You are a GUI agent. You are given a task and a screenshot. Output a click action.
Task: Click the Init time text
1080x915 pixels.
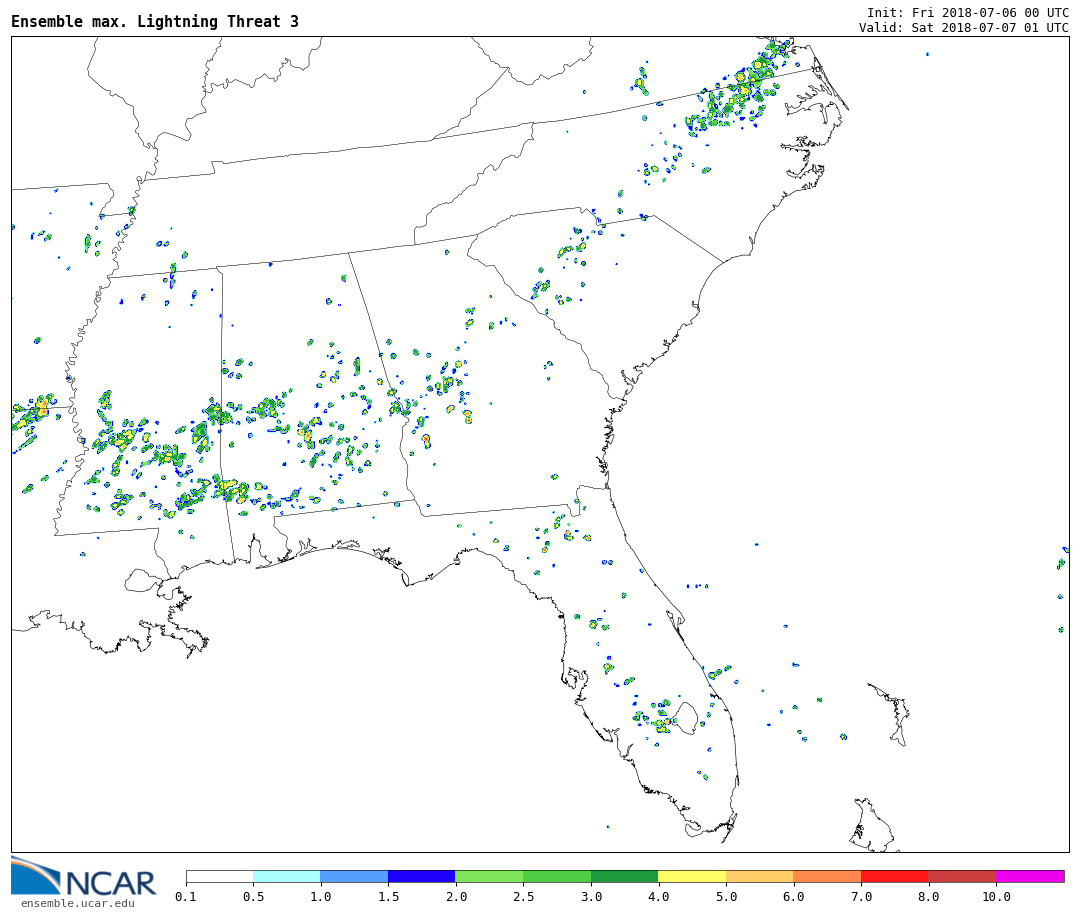tap(967, 13)
